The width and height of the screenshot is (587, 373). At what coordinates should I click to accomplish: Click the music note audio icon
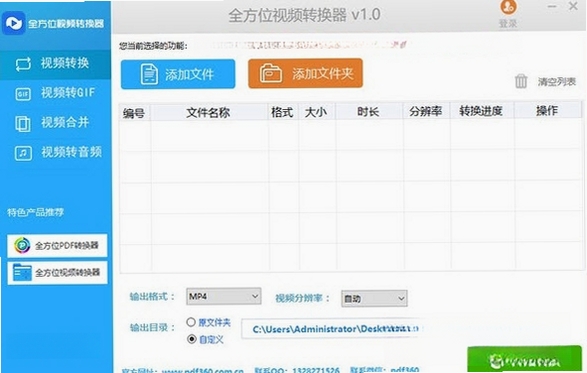tap(23, 153)
